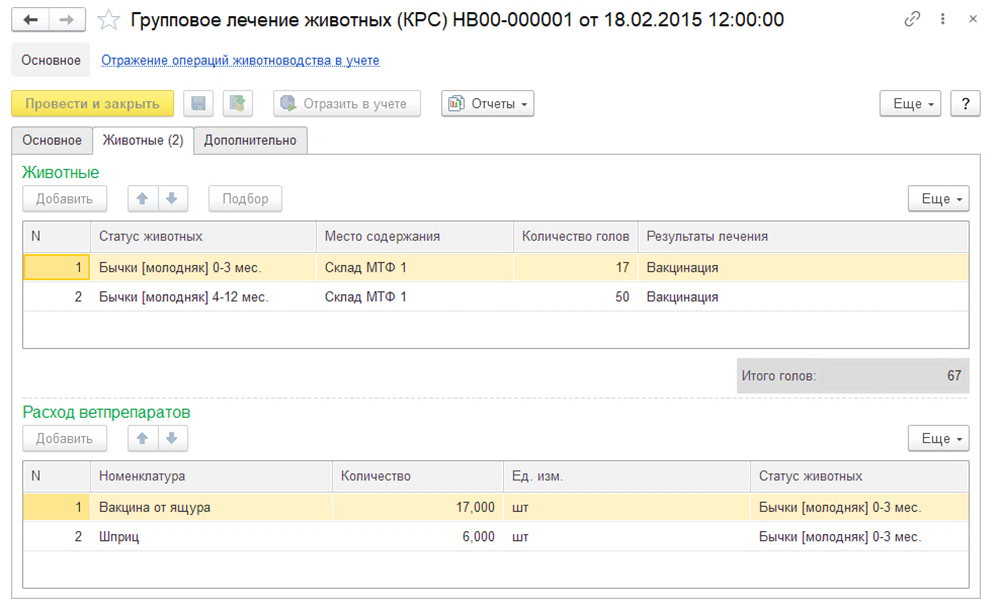Click the Количество голов column header
The height and width of the screenshot is (609, 1000).
tap(575, 237)
